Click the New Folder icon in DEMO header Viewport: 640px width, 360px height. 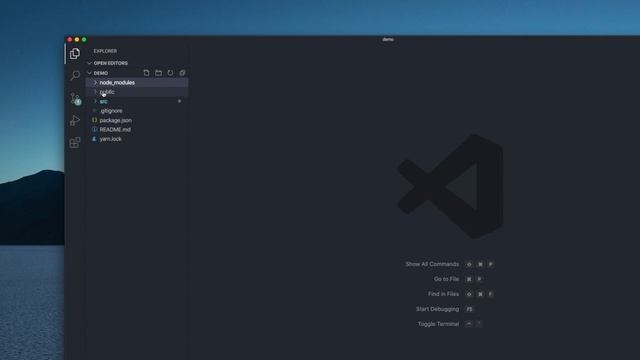coord(158,73)
